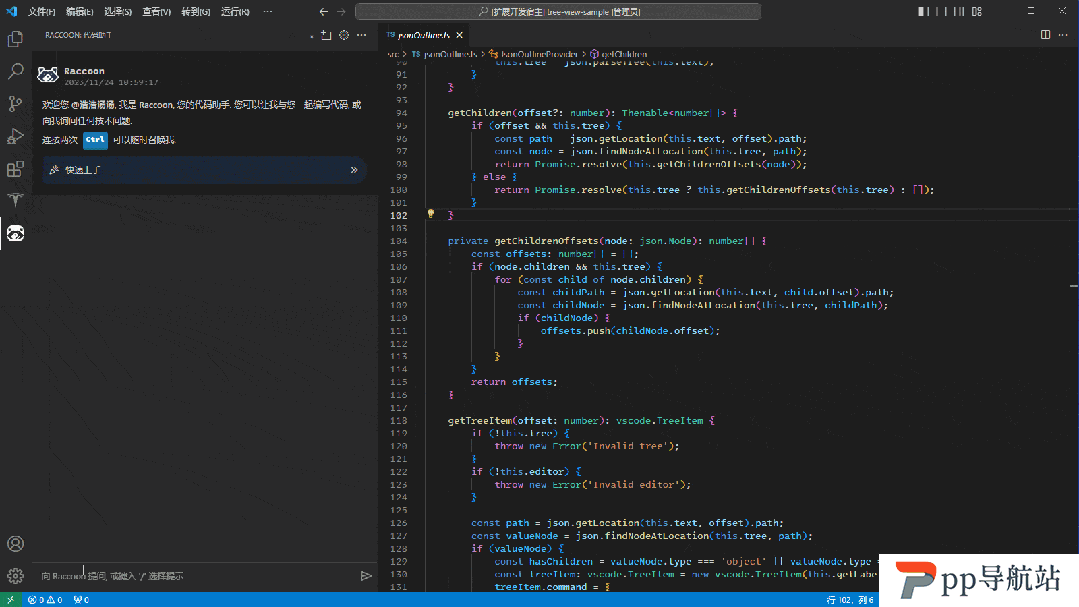1079x607 pixels.
Task: Open Raccoon panel more actions menu
Action: [362, 35]
